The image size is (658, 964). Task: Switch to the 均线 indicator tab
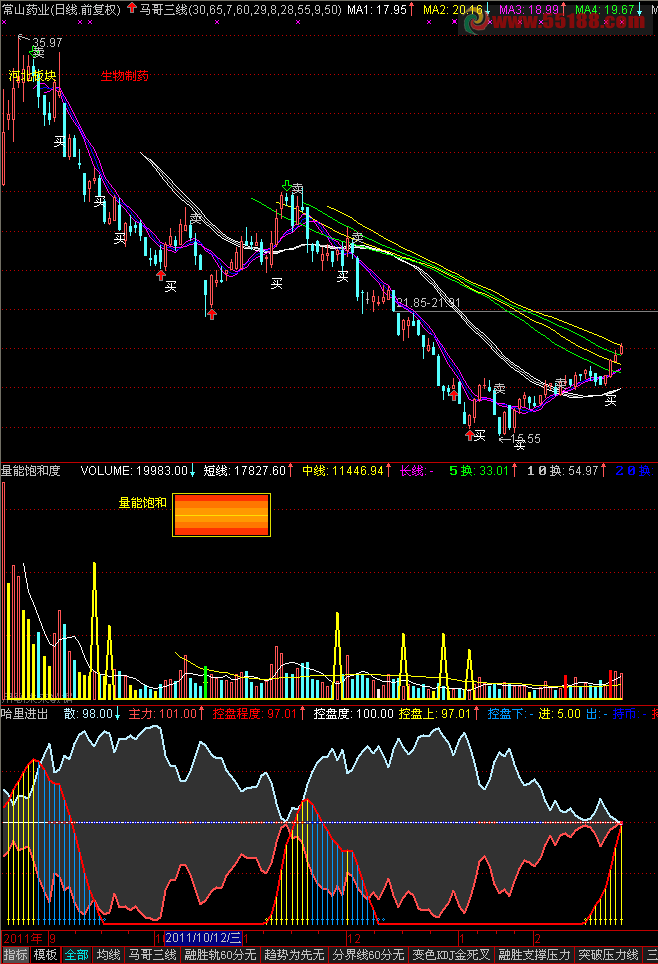pos(108,955)
